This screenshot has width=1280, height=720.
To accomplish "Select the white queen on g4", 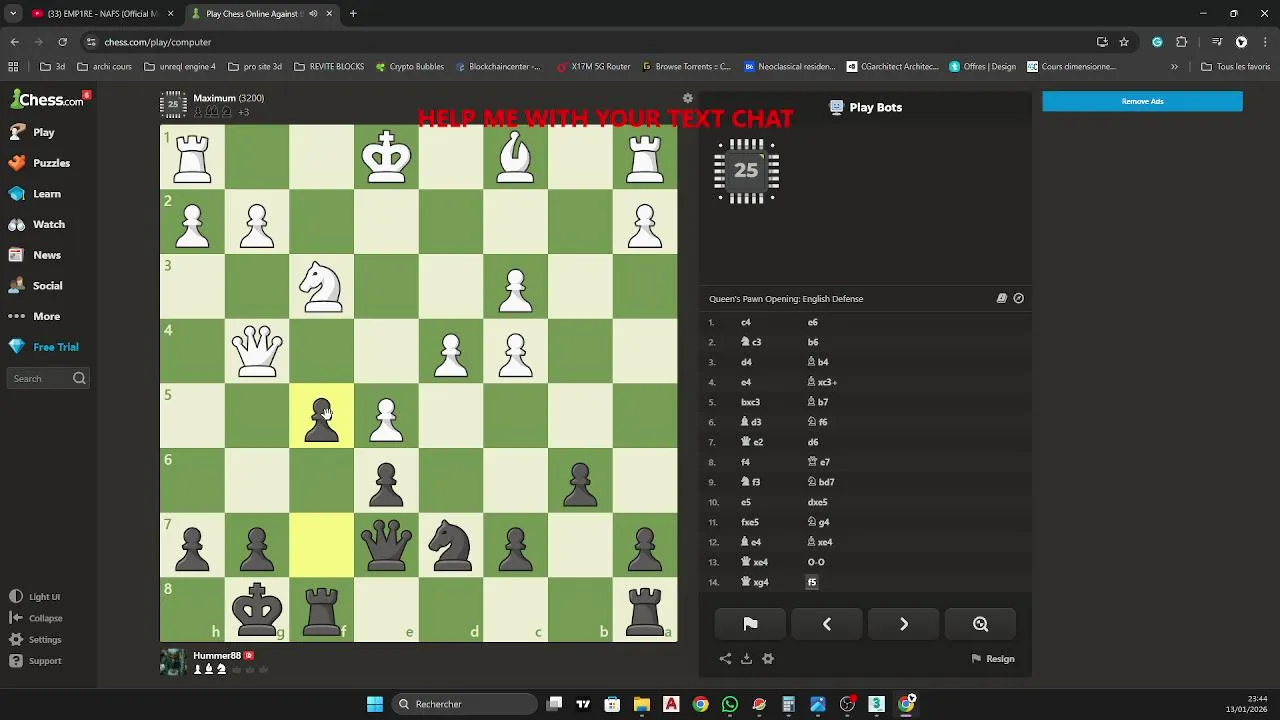I will [x=257, y=352].
